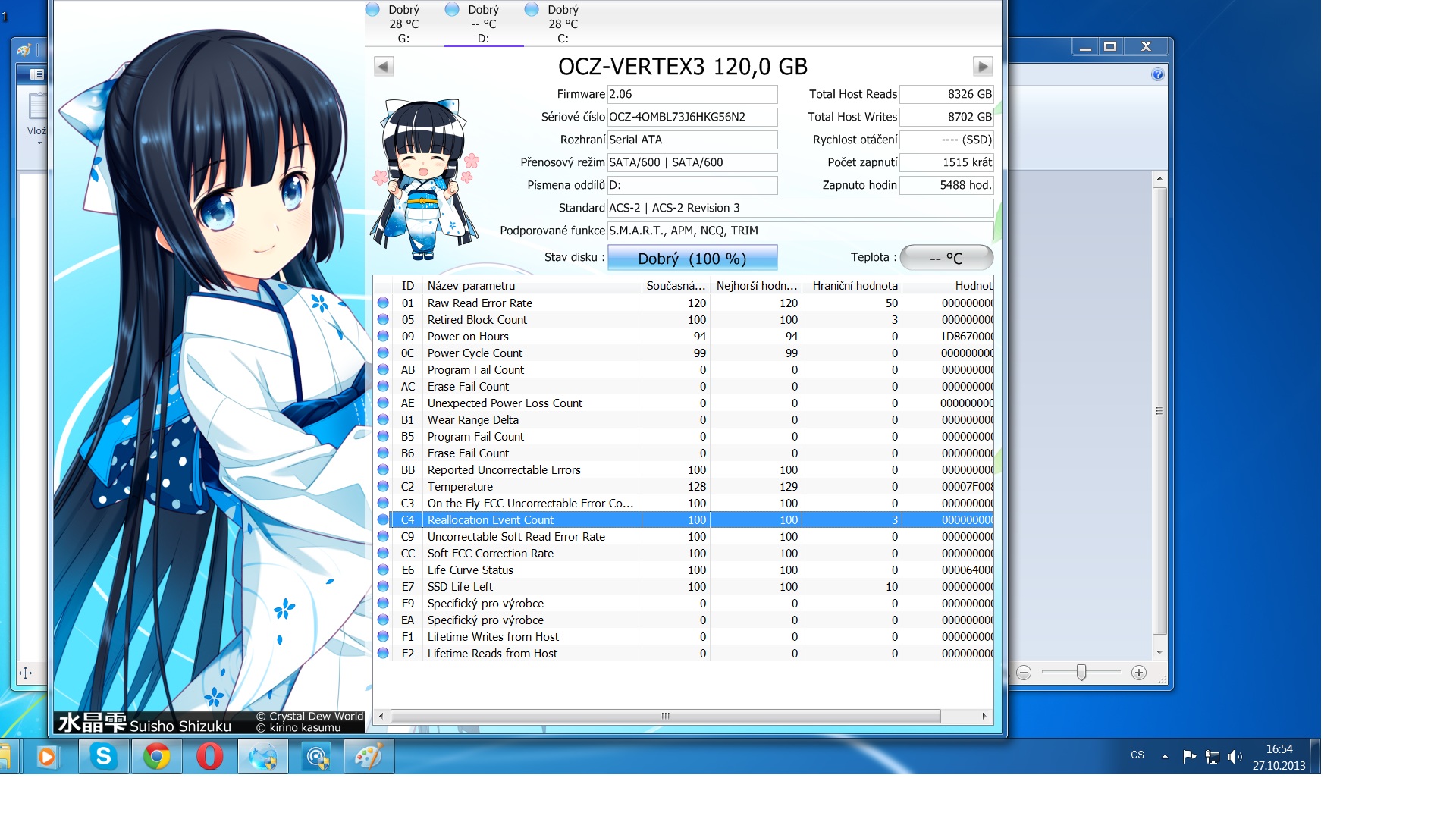This screenshot has width=1456, height=819.
Task: Click status orb of Raw Read Error Rate
Action: 383,303
